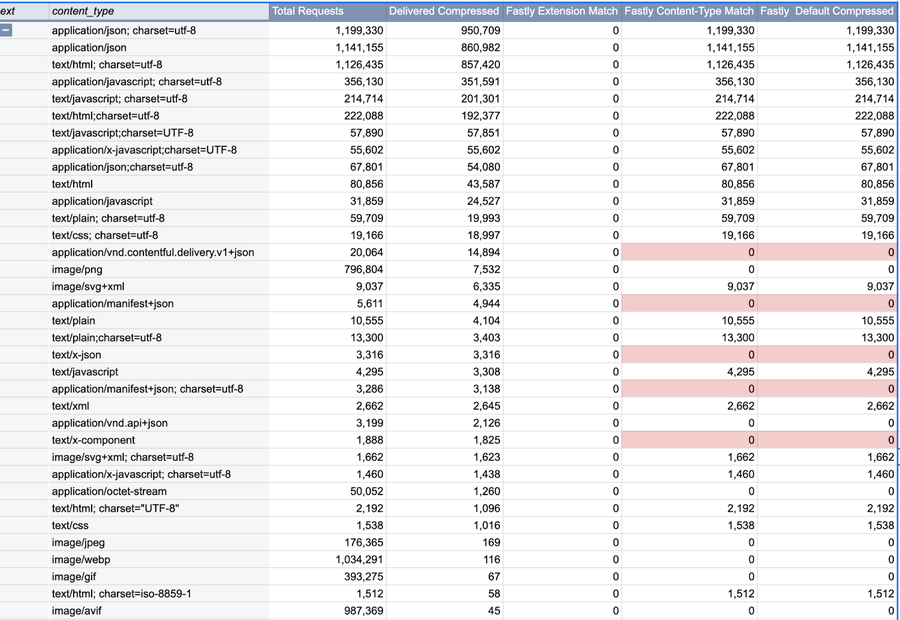Viewport: 900px width, 620px height.
Task: Click the 'image/avif' row label
Action: pyautogui.click(x=77, y=611)
